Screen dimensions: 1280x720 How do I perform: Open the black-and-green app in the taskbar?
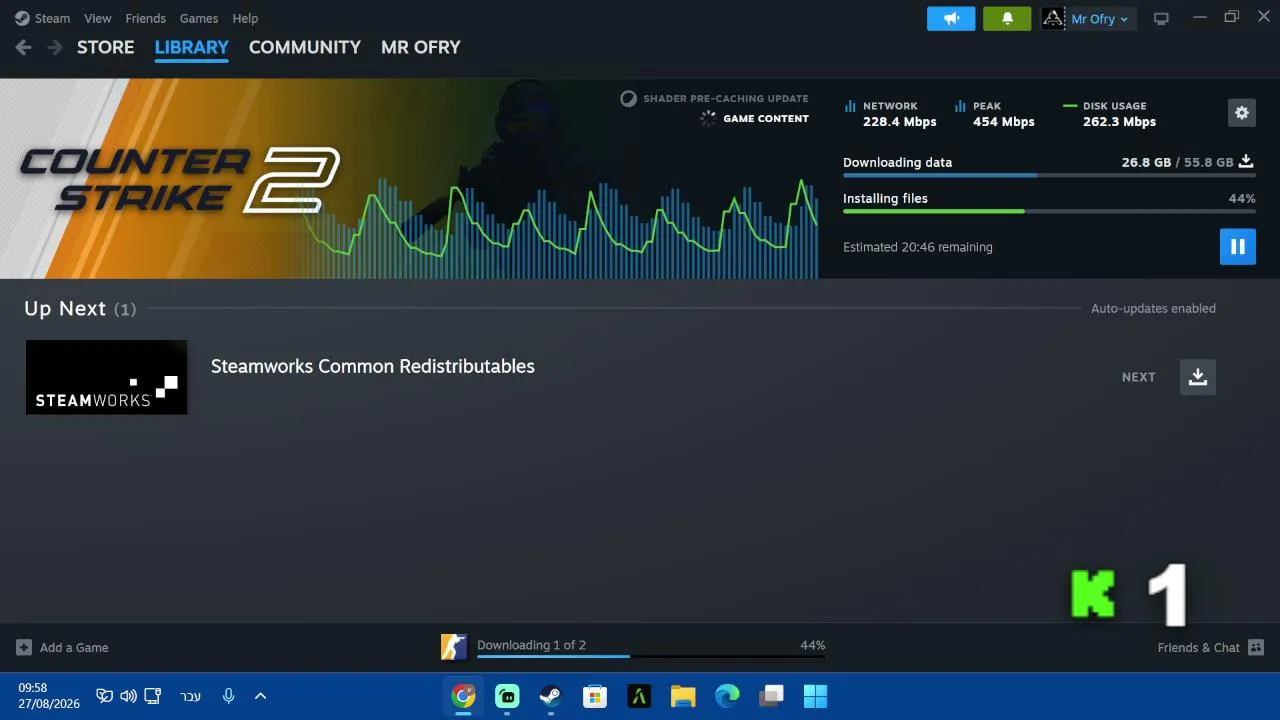pyautogui.click(x=639, y=696)
